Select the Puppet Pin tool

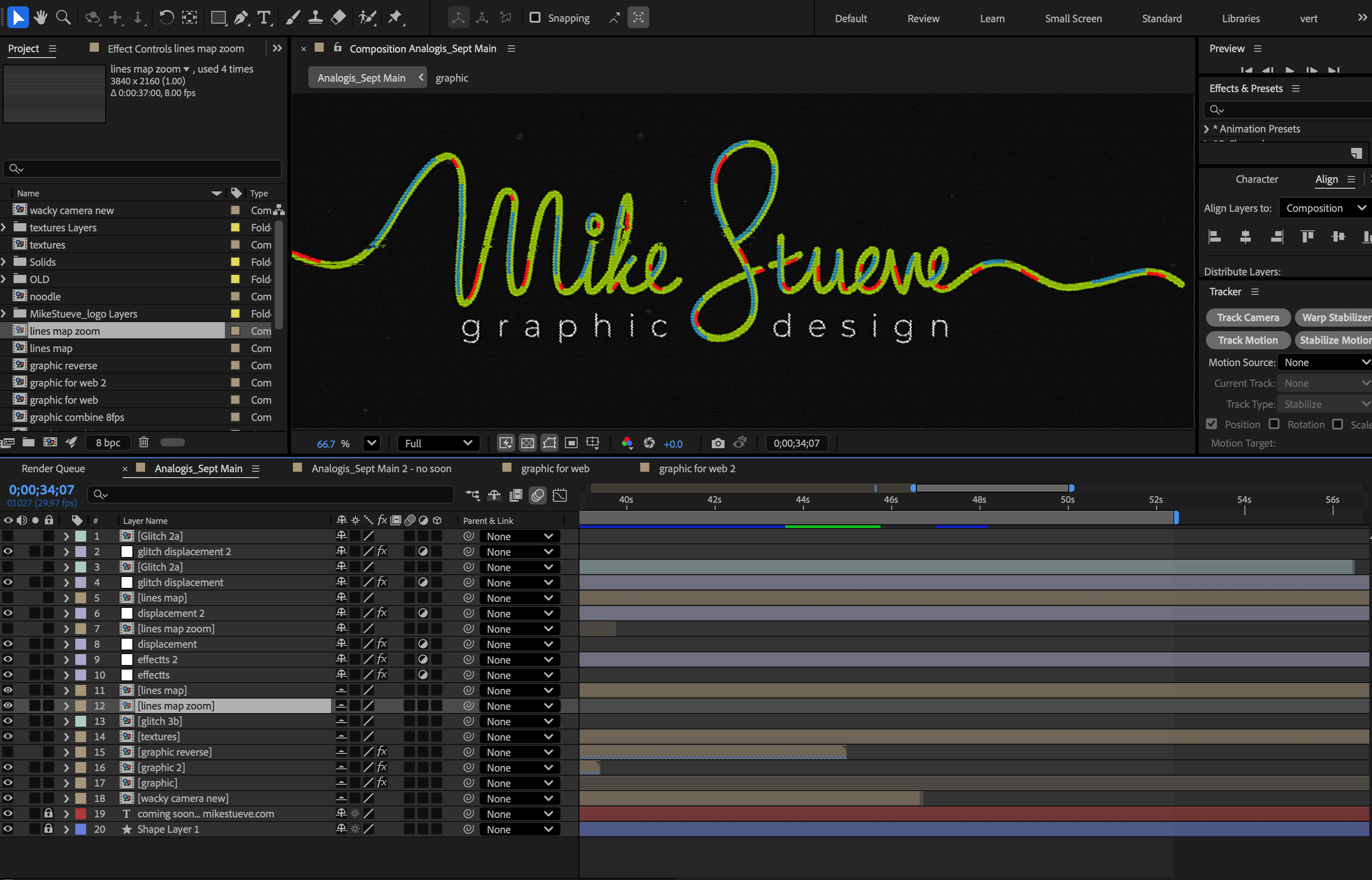[x=395, y=18]
